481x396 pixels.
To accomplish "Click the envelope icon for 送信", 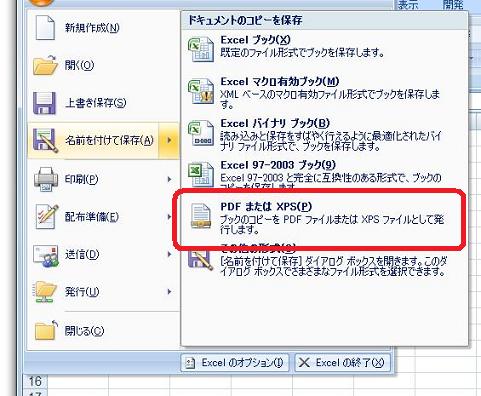I will click(46, 255).
